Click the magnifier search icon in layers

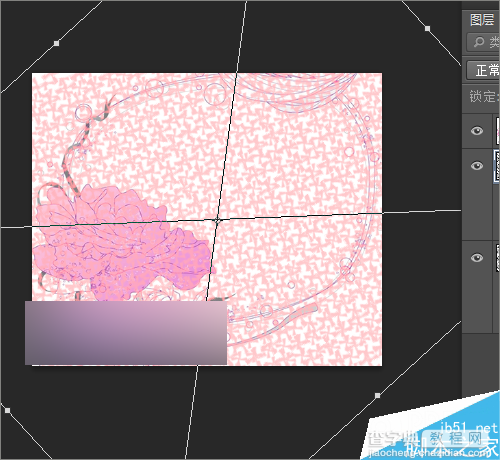click(x=479, y=42)
